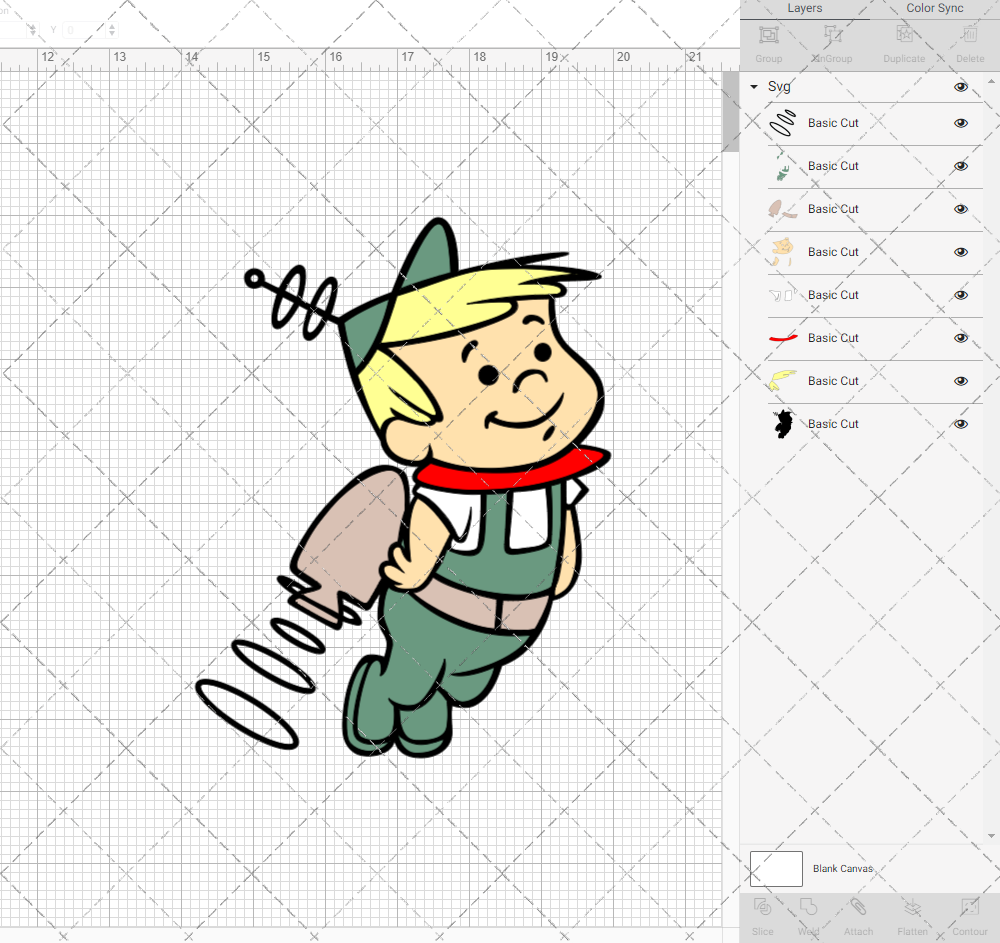Select the Weld tool icon
Viewport: 1000px width, 943px height.
click(808, 907)
